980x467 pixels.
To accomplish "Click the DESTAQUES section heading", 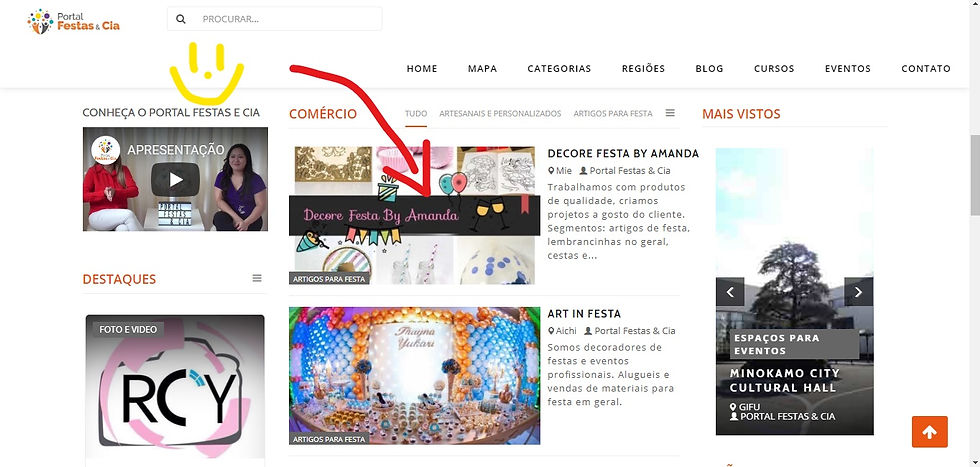I will pyautogui.click(x=119, y=279).
